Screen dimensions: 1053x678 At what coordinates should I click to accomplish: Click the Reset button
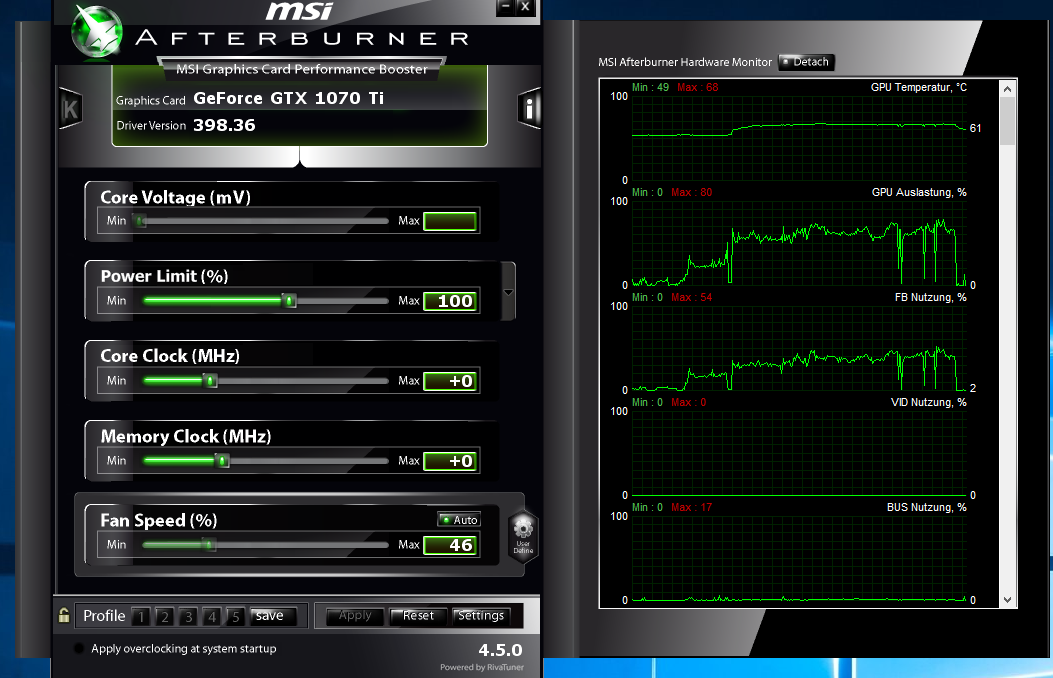coord(418,616)
